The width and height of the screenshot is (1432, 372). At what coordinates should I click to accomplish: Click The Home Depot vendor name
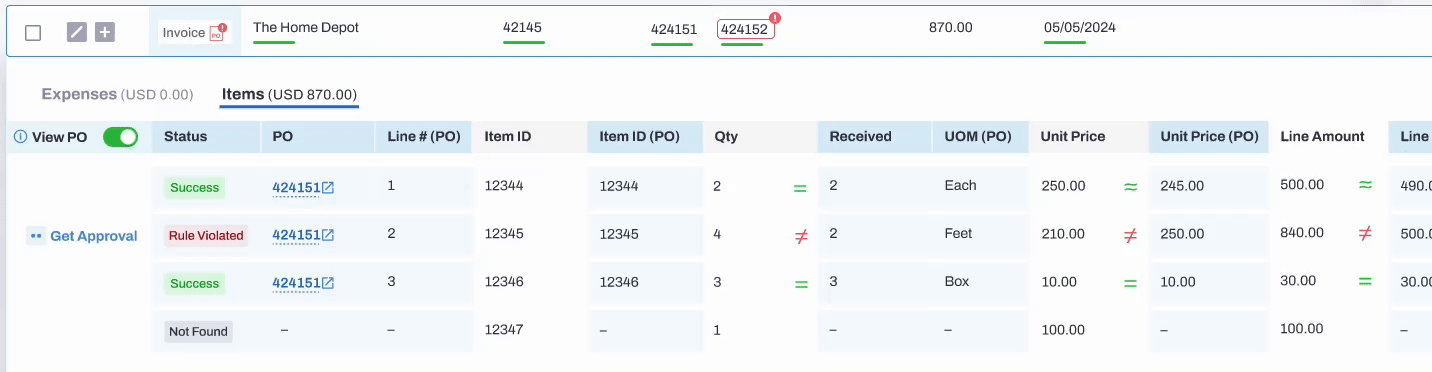point(306,27)
